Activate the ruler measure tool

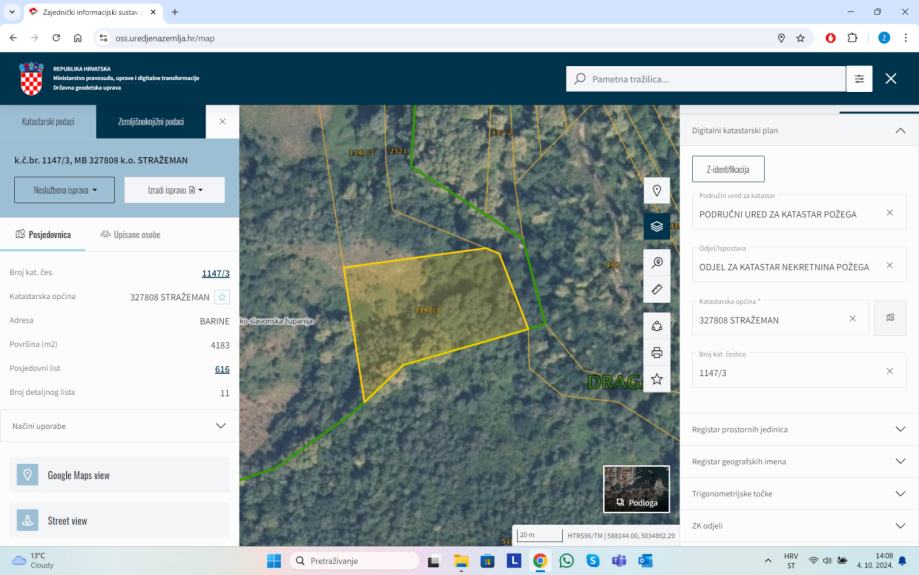[x=656, y=290]
